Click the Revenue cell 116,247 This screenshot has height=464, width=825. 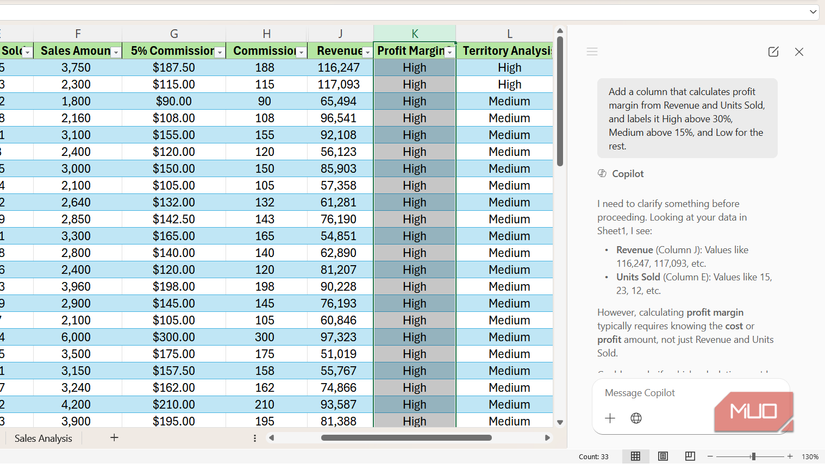point(340,67)
